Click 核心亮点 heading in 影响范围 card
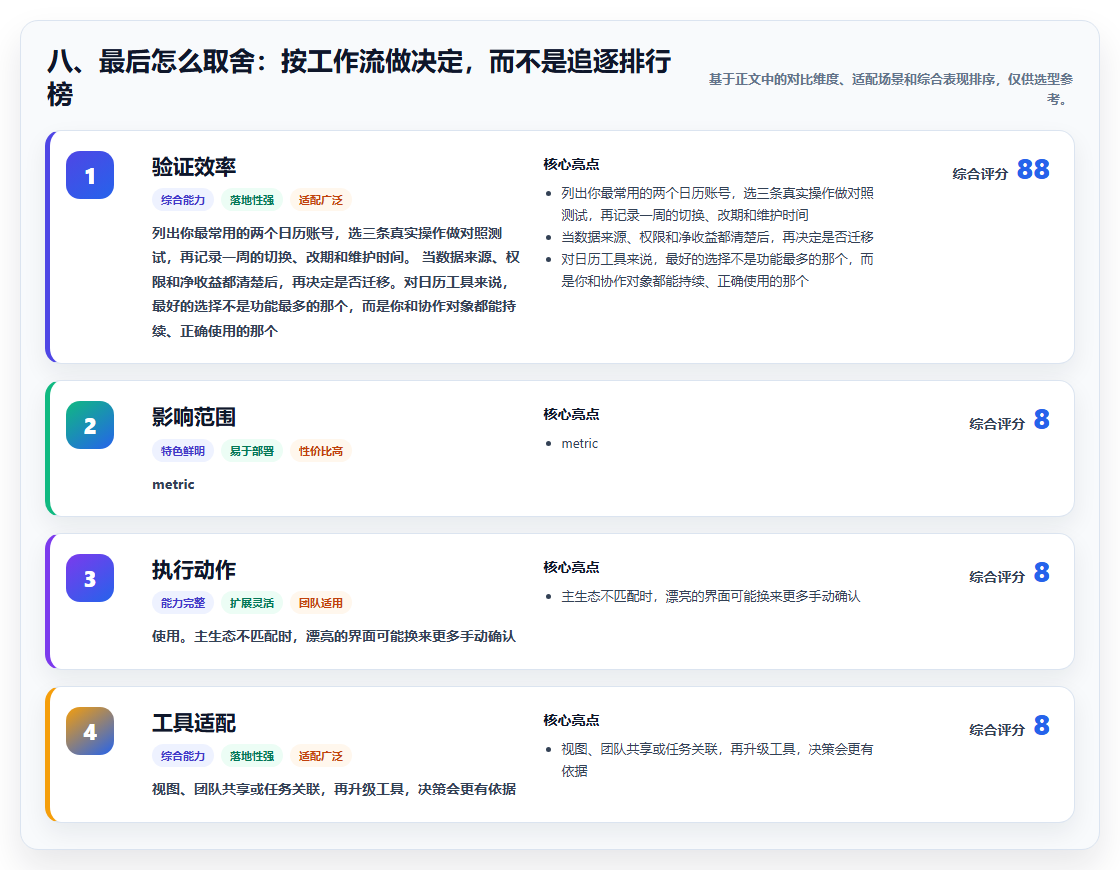Image resolution: width=1120 pixels, height=870 pixels. (571, 414)
